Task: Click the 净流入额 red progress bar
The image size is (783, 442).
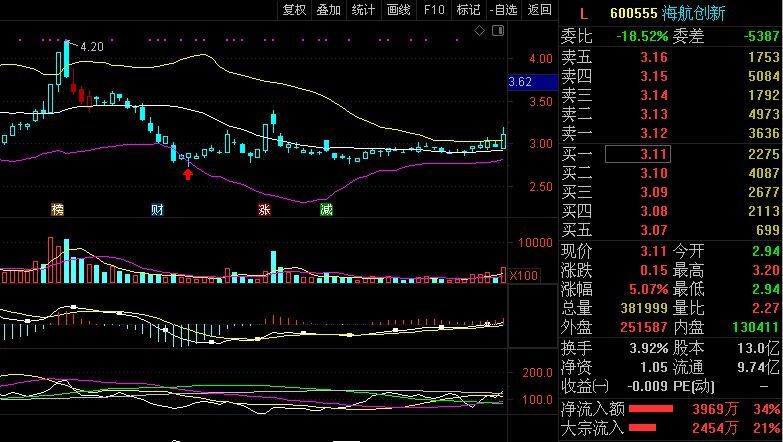Action: click(x=651, y=409)
